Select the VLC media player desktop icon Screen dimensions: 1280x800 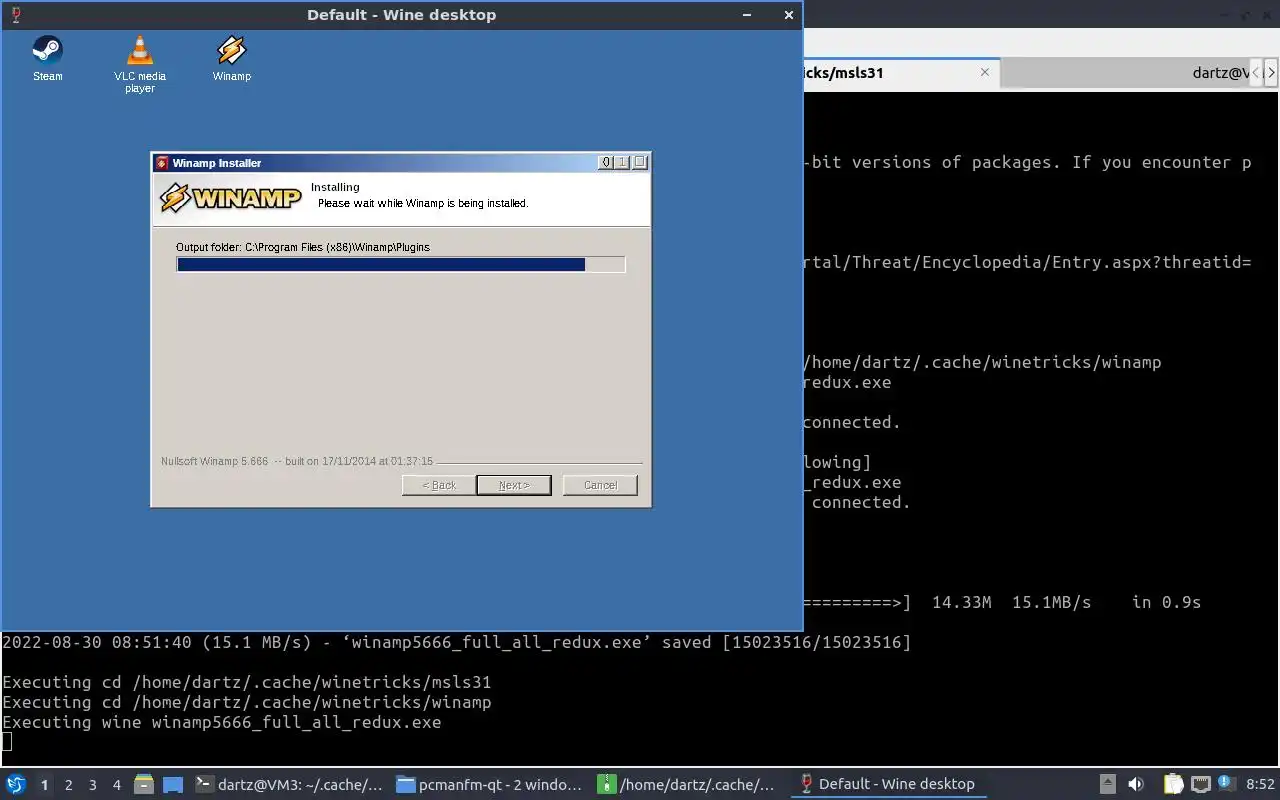point(140,64)
